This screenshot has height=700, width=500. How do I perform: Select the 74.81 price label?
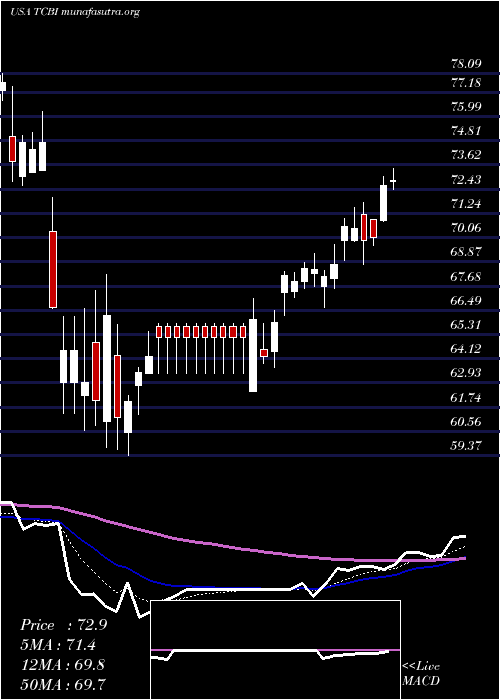(466, 131)
